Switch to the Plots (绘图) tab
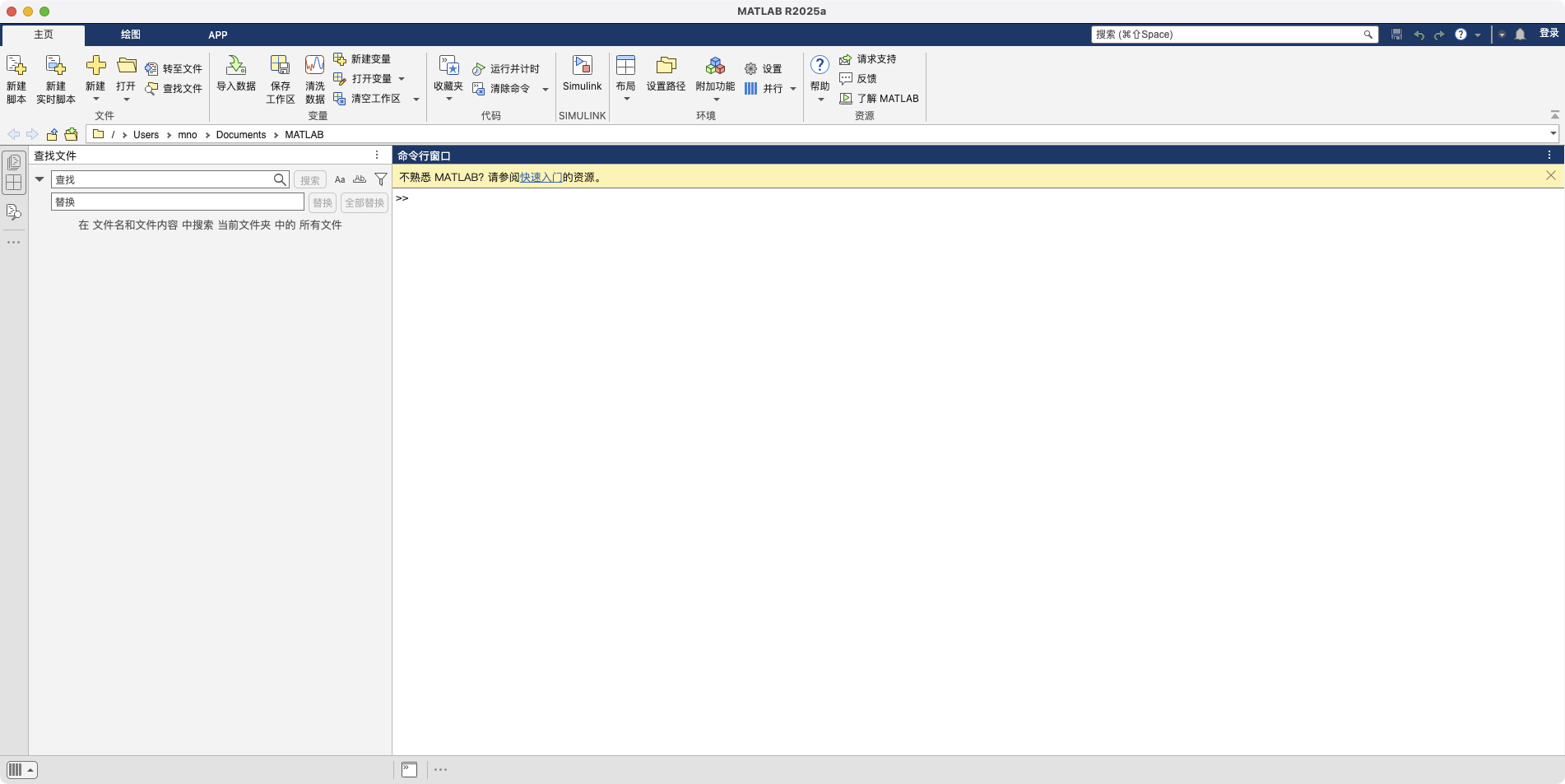This screenshot has width=1565, height=784. [x=130, y=35]
